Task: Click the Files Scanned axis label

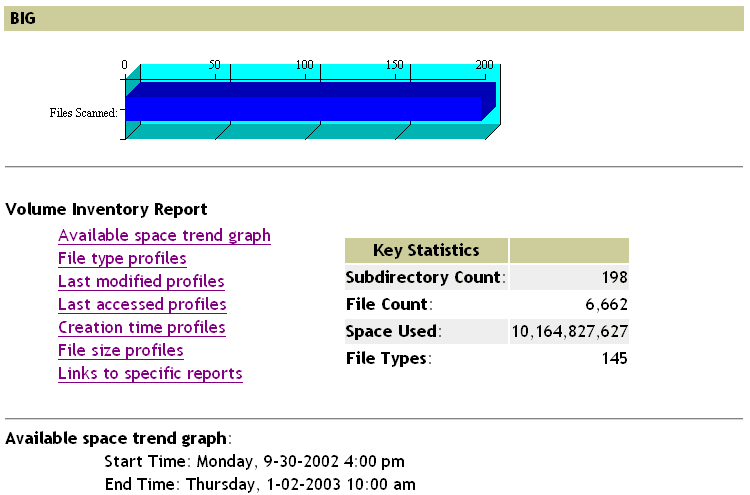Action: (84, 113)
